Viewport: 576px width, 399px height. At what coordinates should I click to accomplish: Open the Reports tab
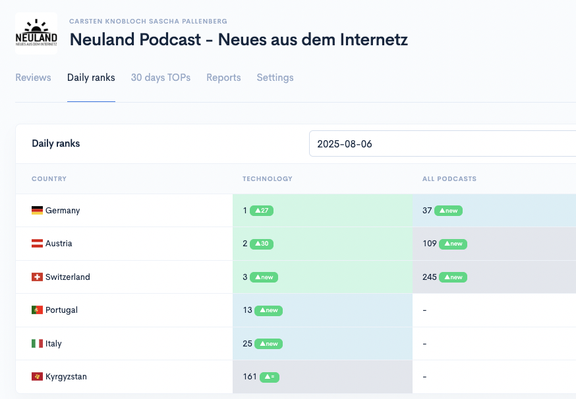pos(223,78)
